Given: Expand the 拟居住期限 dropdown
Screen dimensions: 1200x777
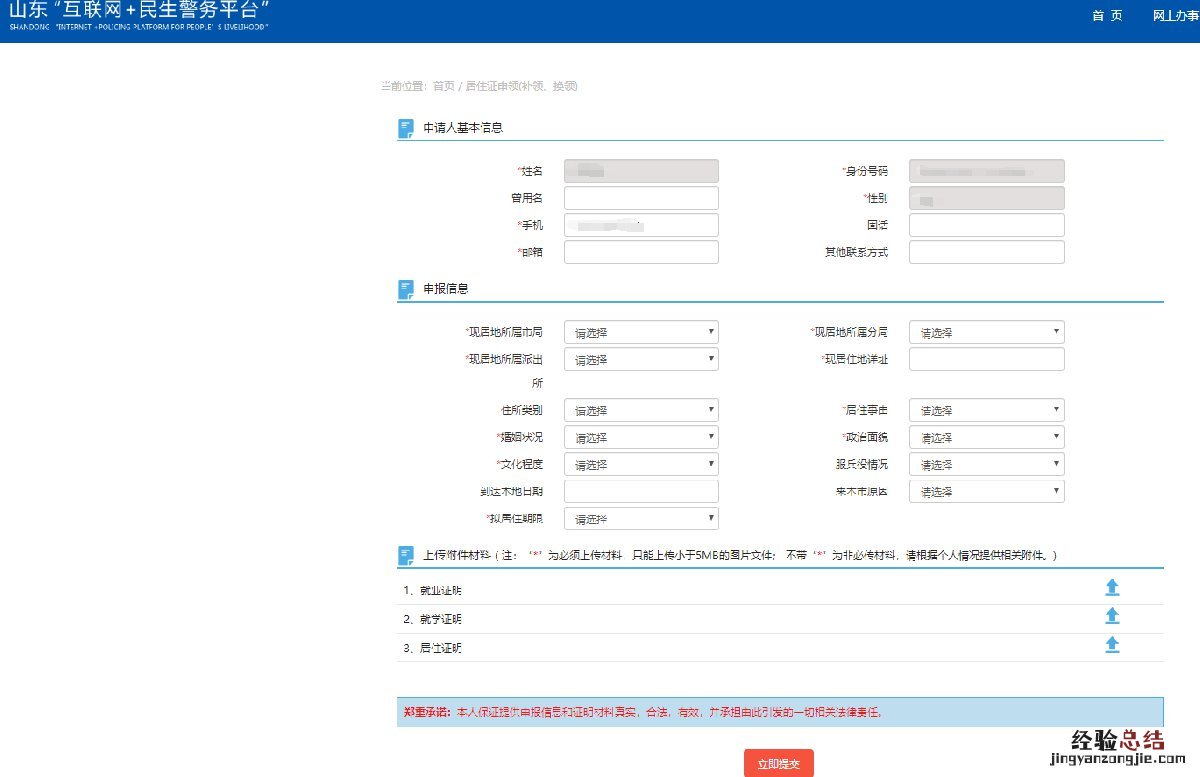Looking at the screenshot, I should (641, 518).
